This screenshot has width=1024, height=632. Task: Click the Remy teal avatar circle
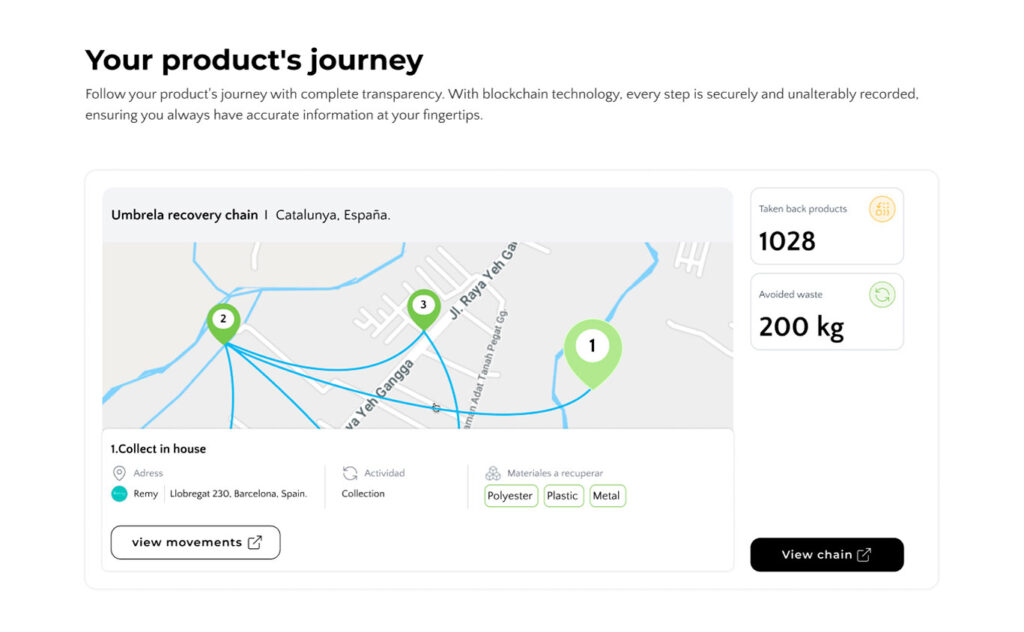[119, 494]
